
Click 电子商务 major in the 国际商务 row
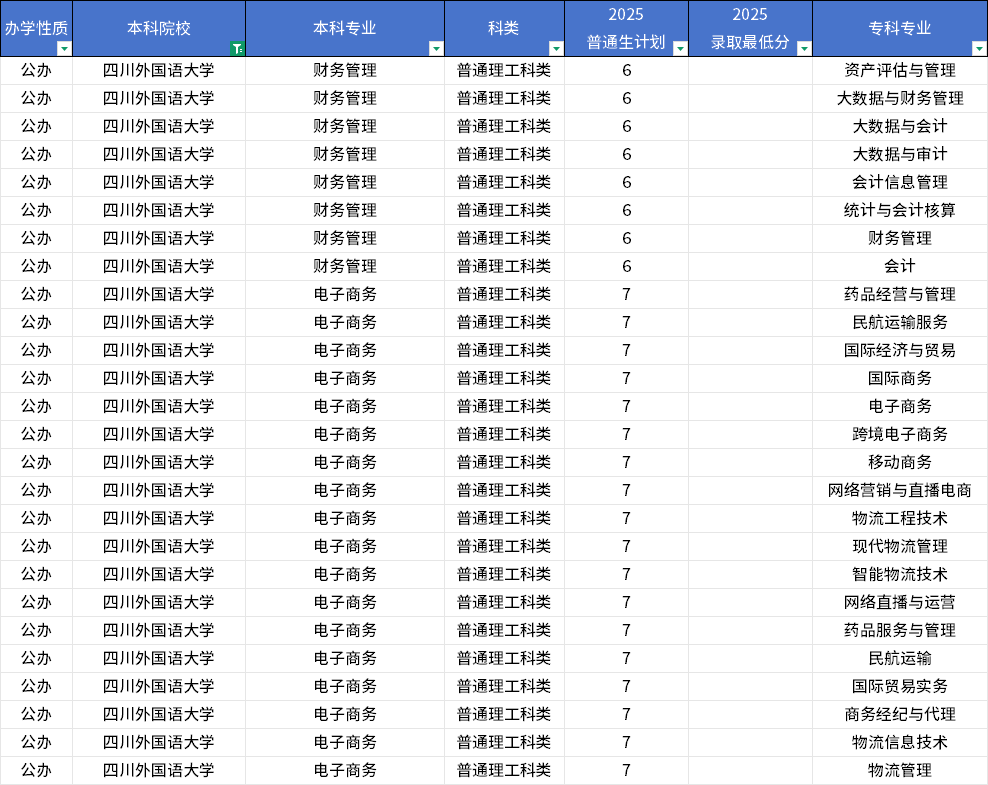pos(345,379)
